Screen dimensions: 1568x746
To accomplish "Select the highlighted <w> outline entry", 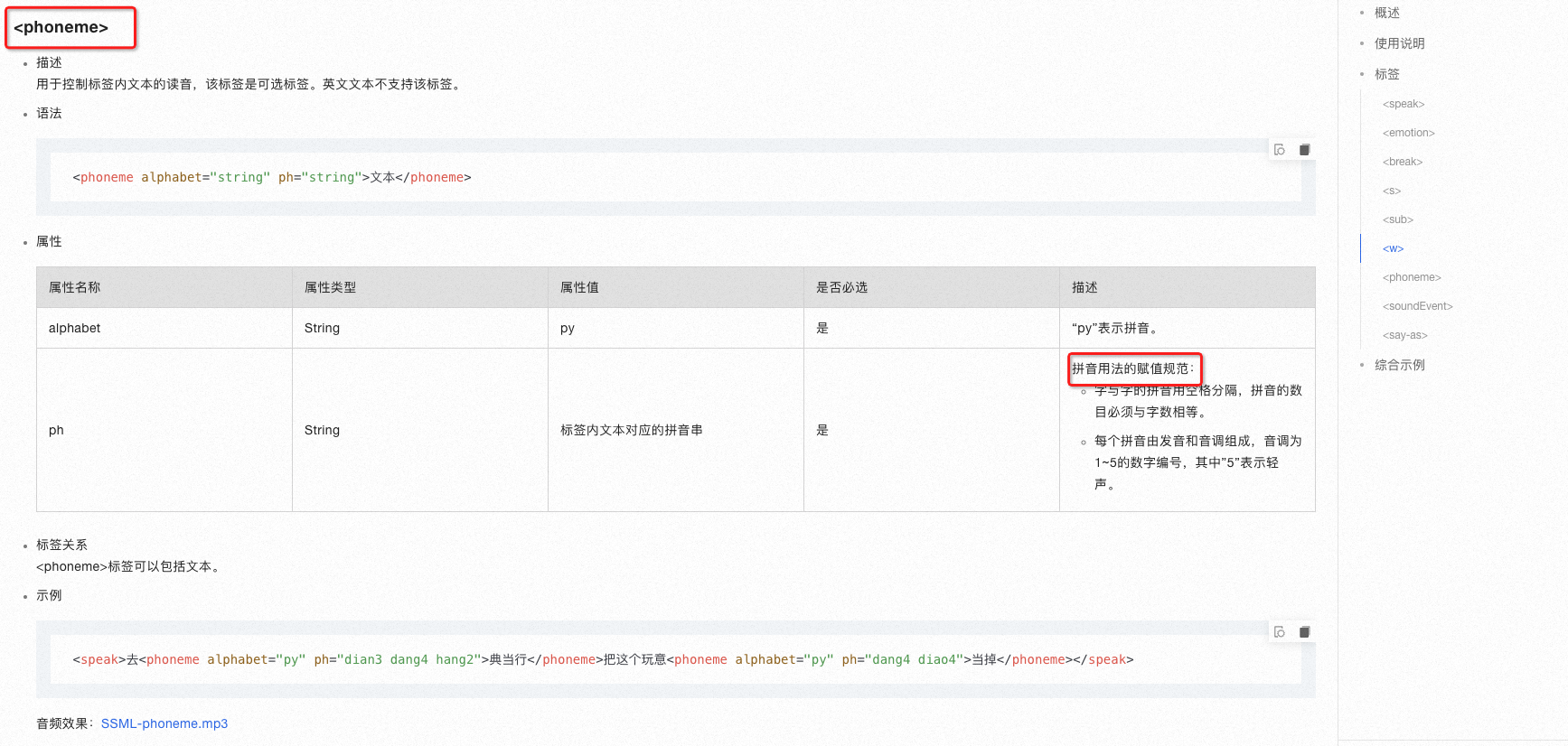I will click(x=1394, y=248).
